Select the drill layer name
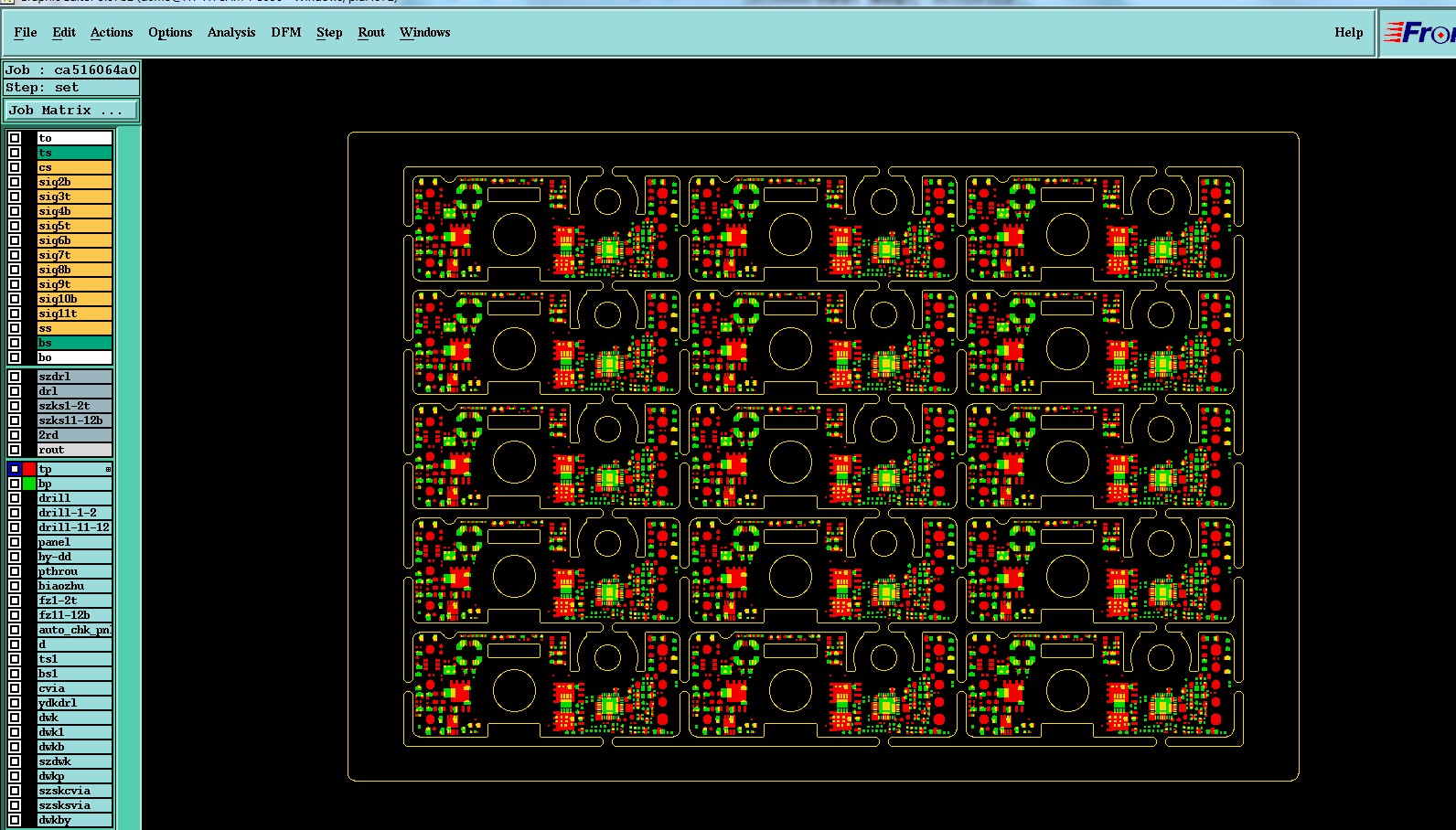This screenshot has height=830, width=1456. point(74,498)
